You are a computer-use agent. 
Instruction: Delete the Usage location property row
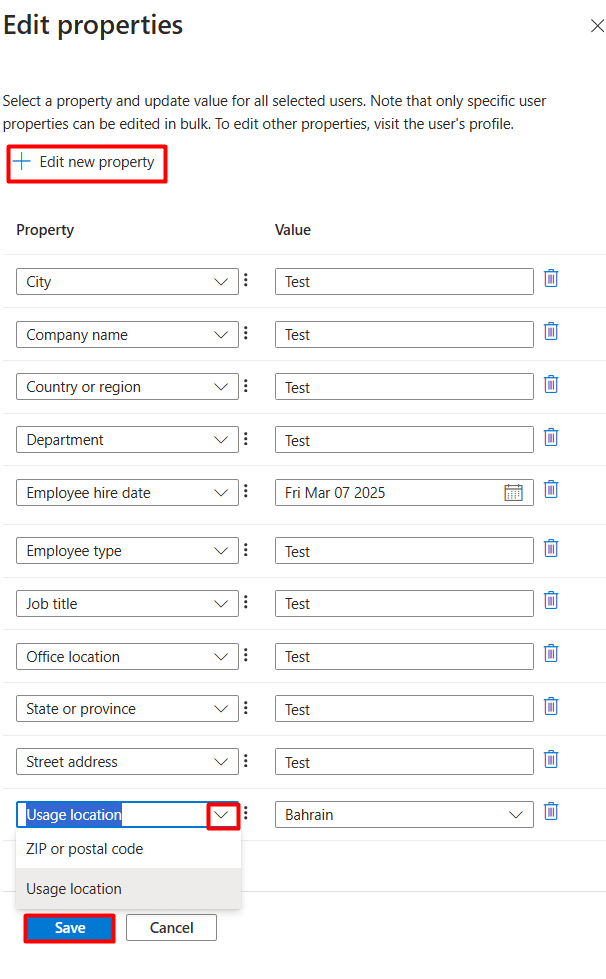click(551, 812)
